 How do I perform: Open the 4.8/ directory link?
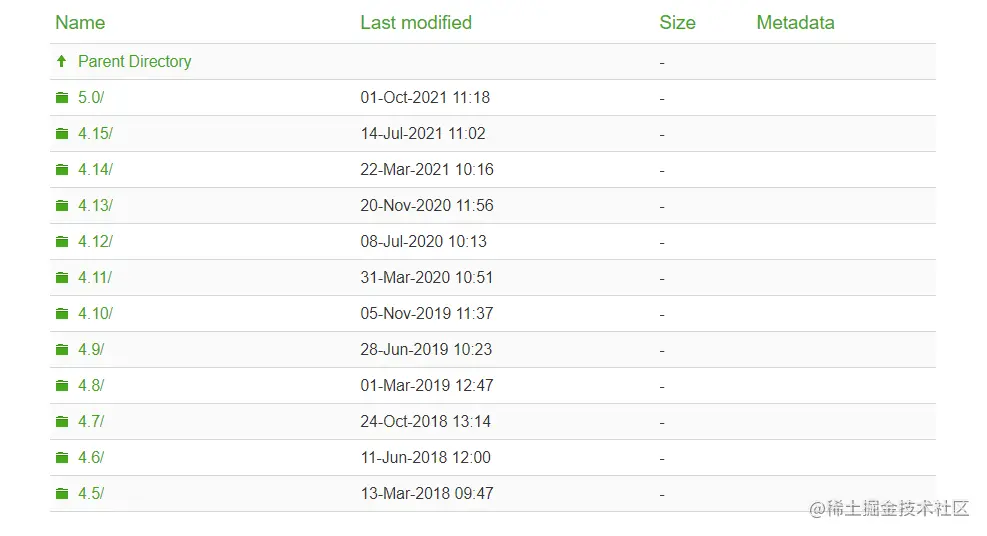91,385
